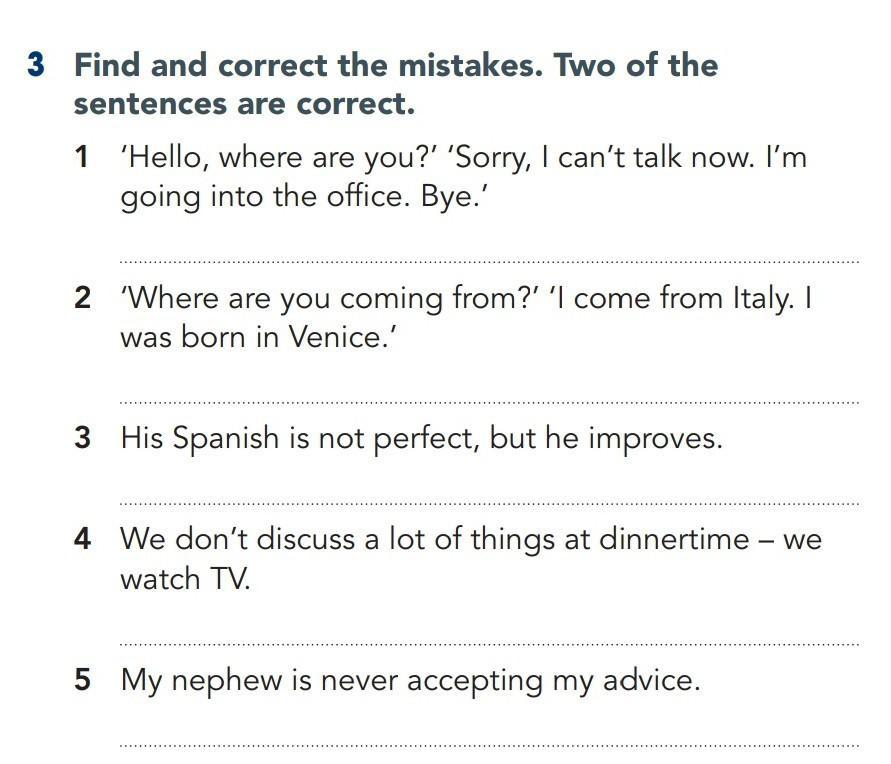
Task: Click the word 'improves' in sentence 3
Action: click(651, 439)
